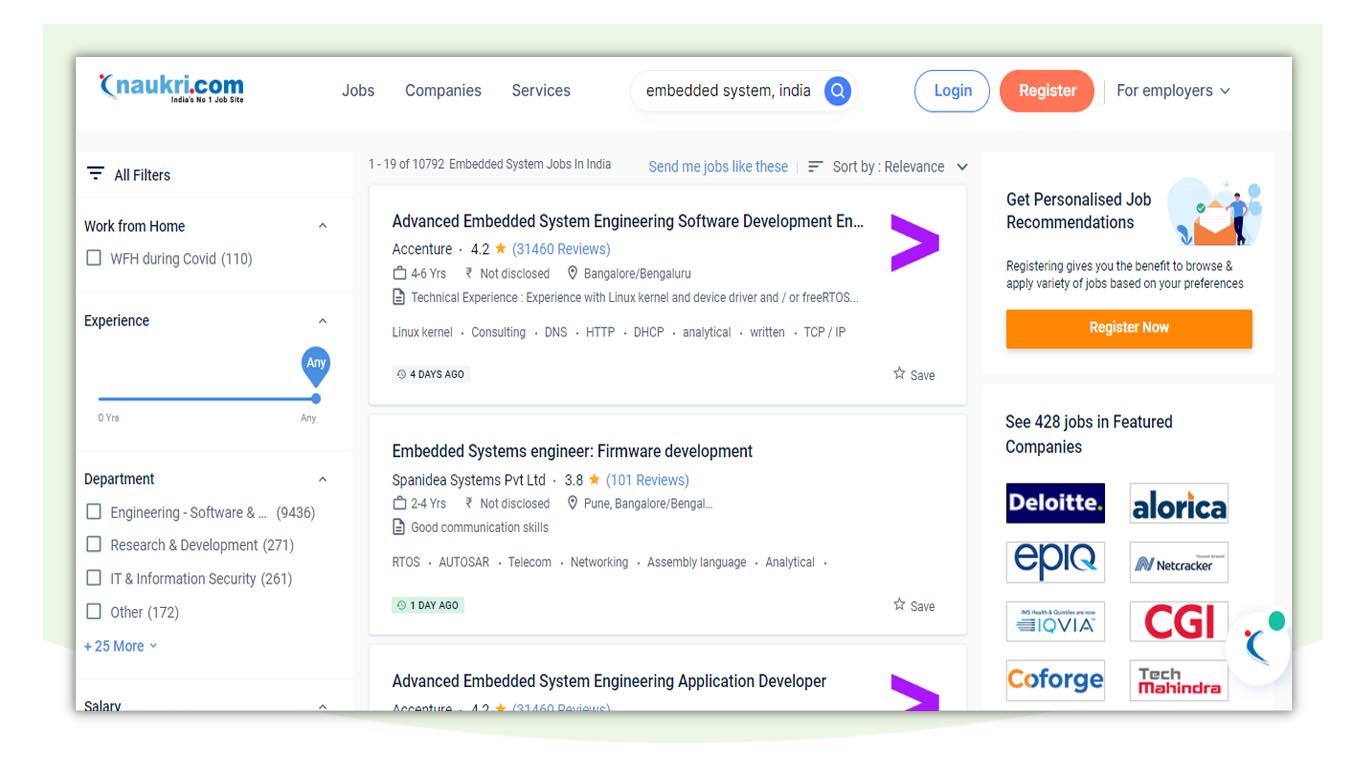Click the TCP / IP skill tag
The height and width of the screenshot is (768, 1366).
825,332
